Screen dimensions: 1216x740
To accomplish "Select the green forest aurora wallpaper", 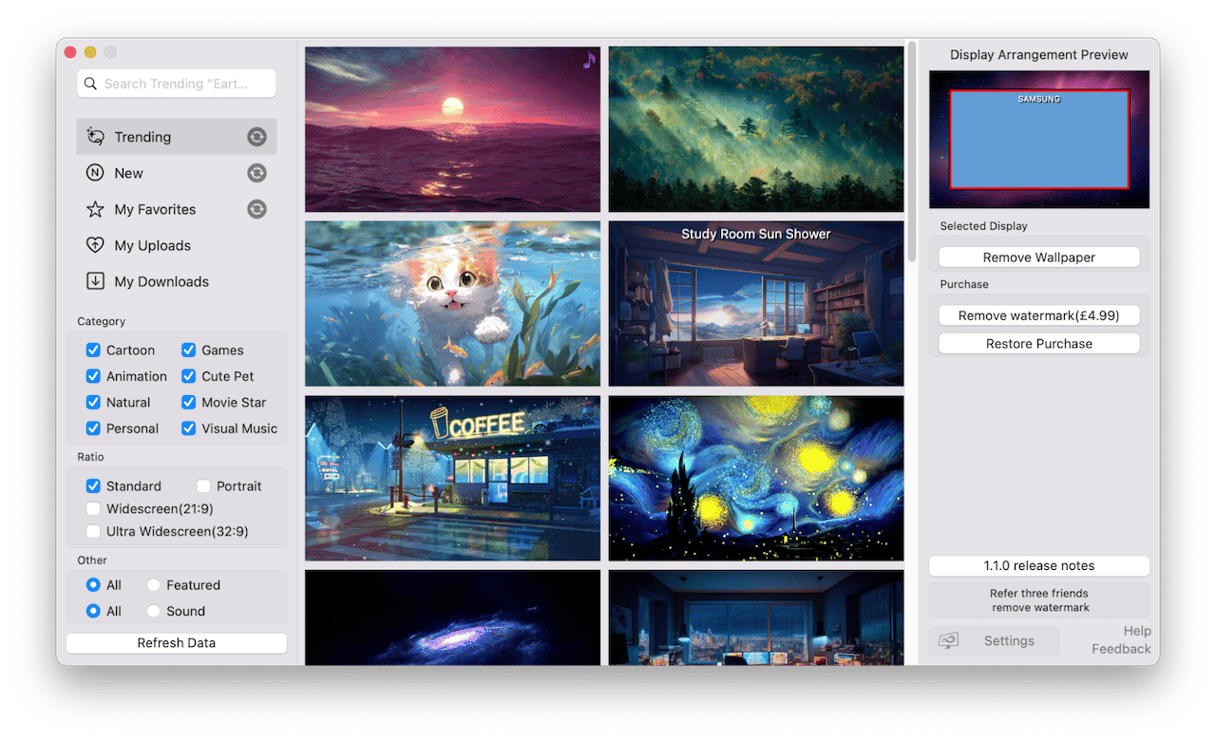I will 756,129.
